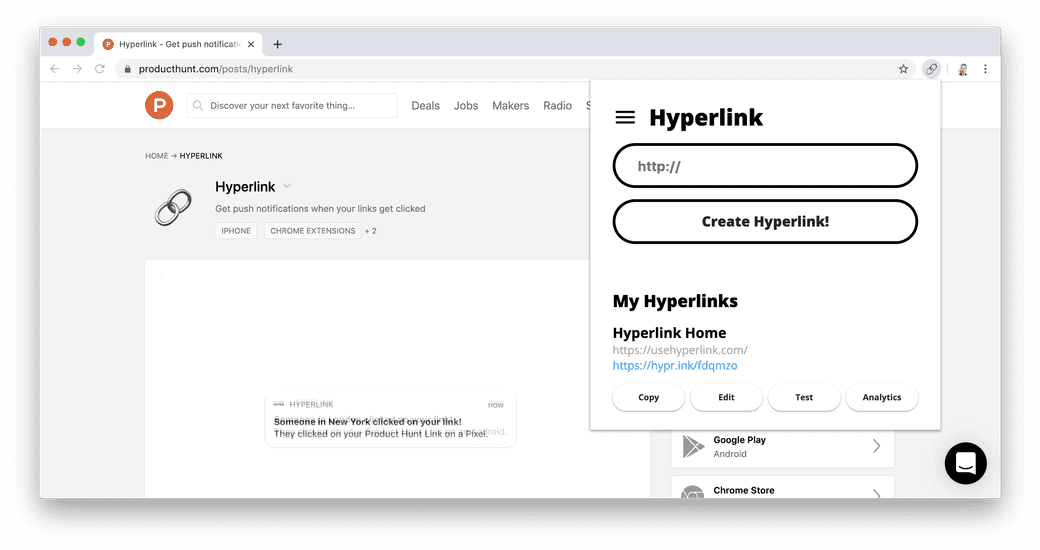The width and height of the screenshot is (1040, 550).
Task: View site info via the padlock icon
Action: click(127, 69)
